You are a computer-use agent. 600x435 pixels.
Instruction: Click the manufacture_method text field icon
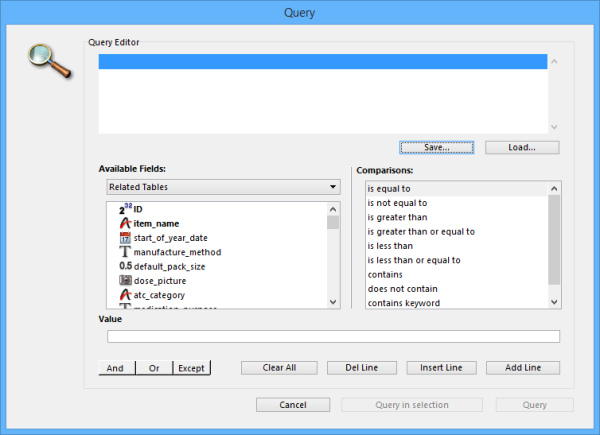click(125, 252)
